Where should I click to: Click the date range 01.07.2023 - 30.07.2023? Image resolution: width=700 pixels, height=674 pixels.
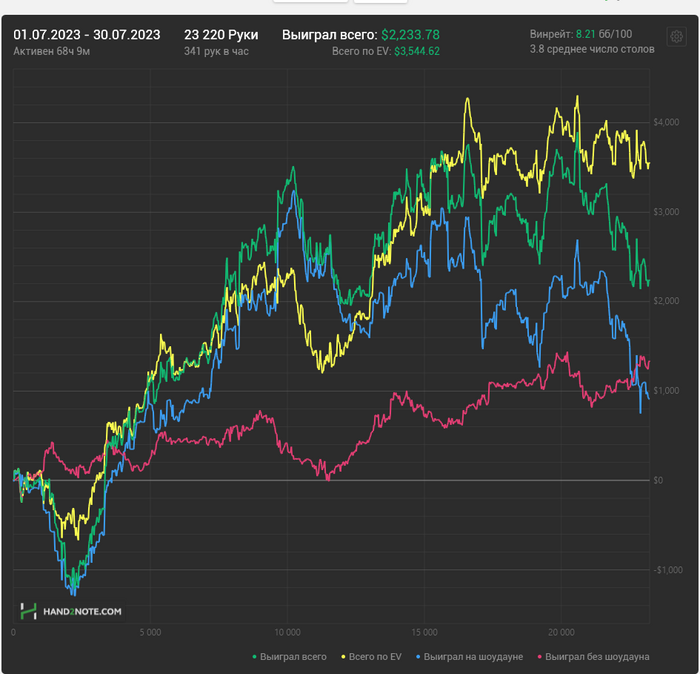point(87,35)
